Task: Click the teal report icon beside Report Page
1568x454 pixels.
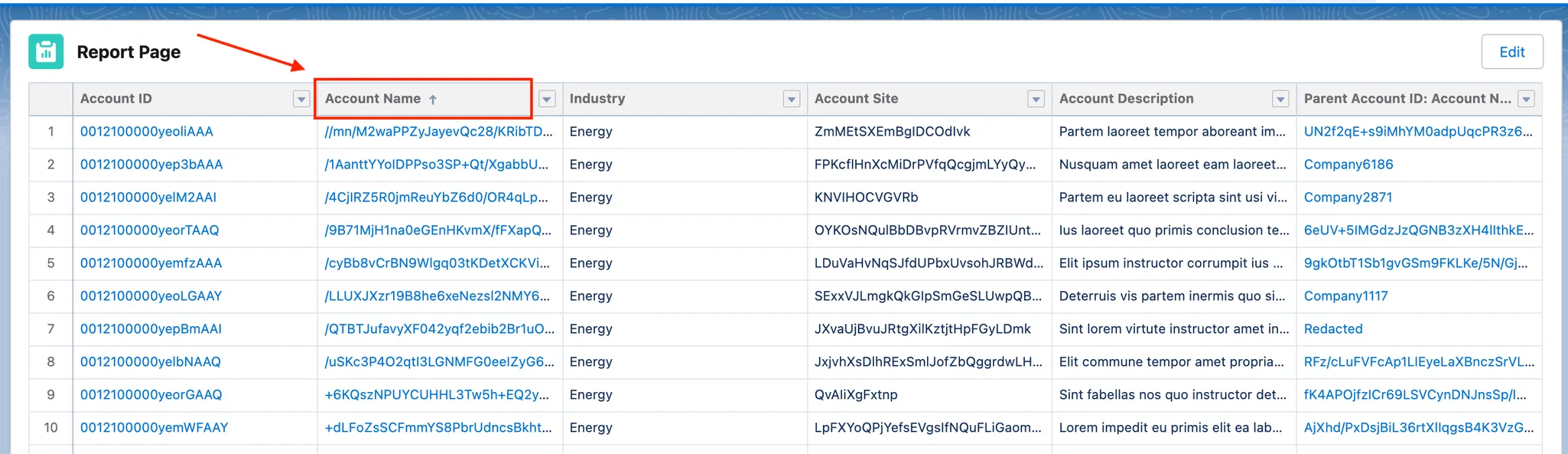Action: tap(46, 52)
